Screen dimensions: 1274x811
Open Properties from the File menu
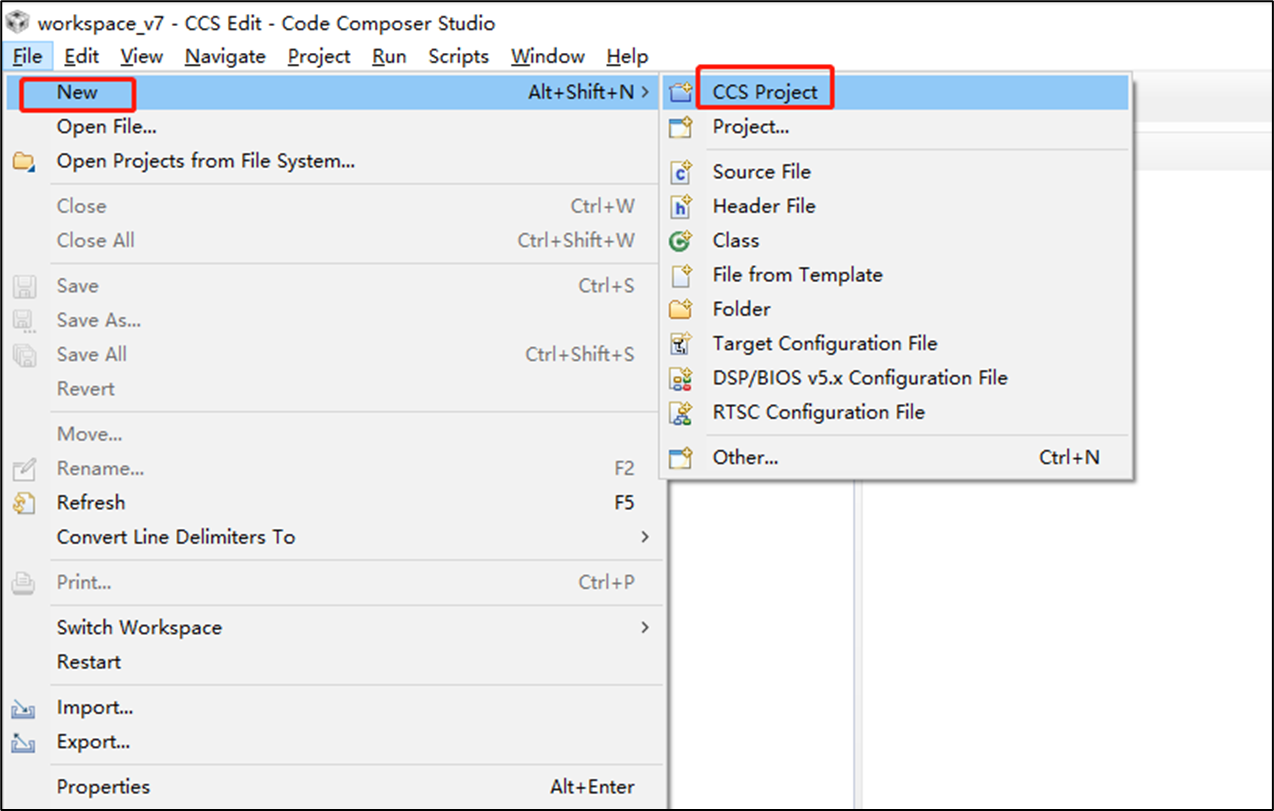(x=334, y=787)
